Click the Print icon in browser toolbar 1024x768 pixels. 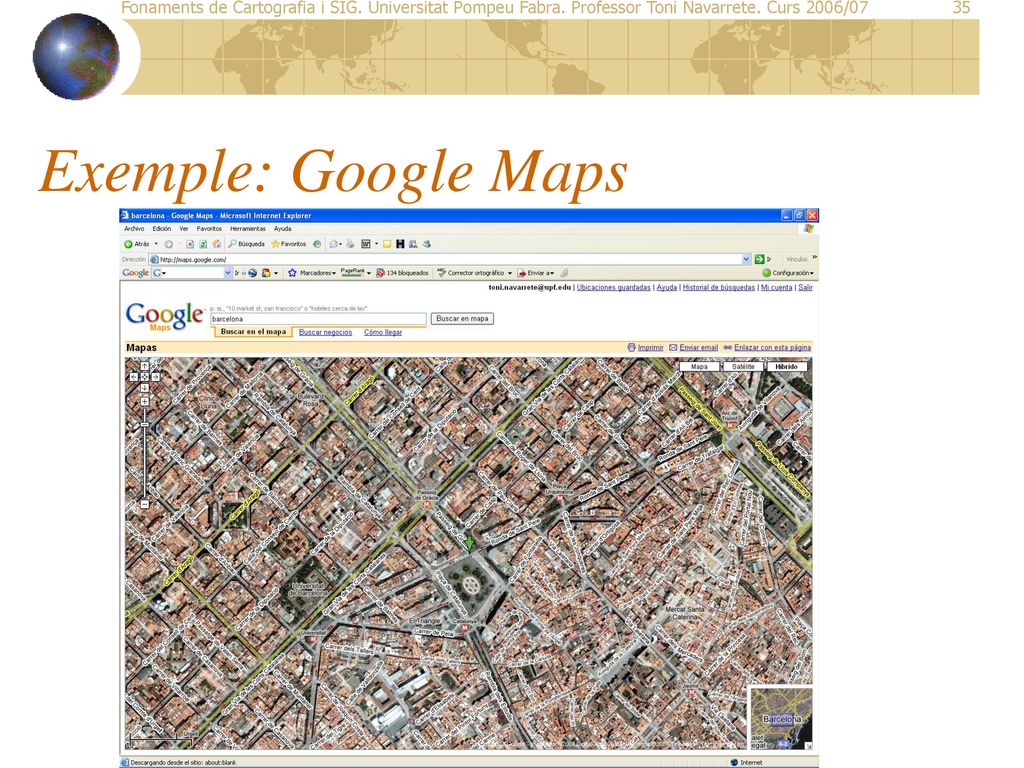tap(350, 244)
